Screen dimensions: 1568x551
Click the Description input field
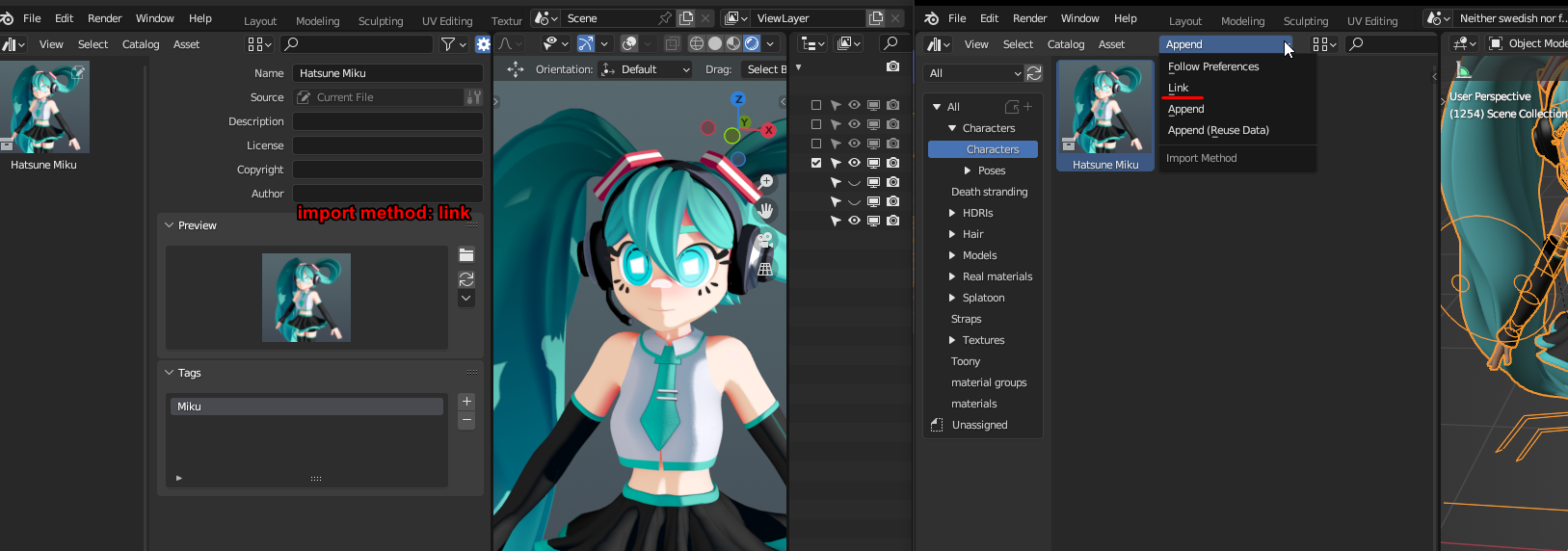click(x=387, y=121)
